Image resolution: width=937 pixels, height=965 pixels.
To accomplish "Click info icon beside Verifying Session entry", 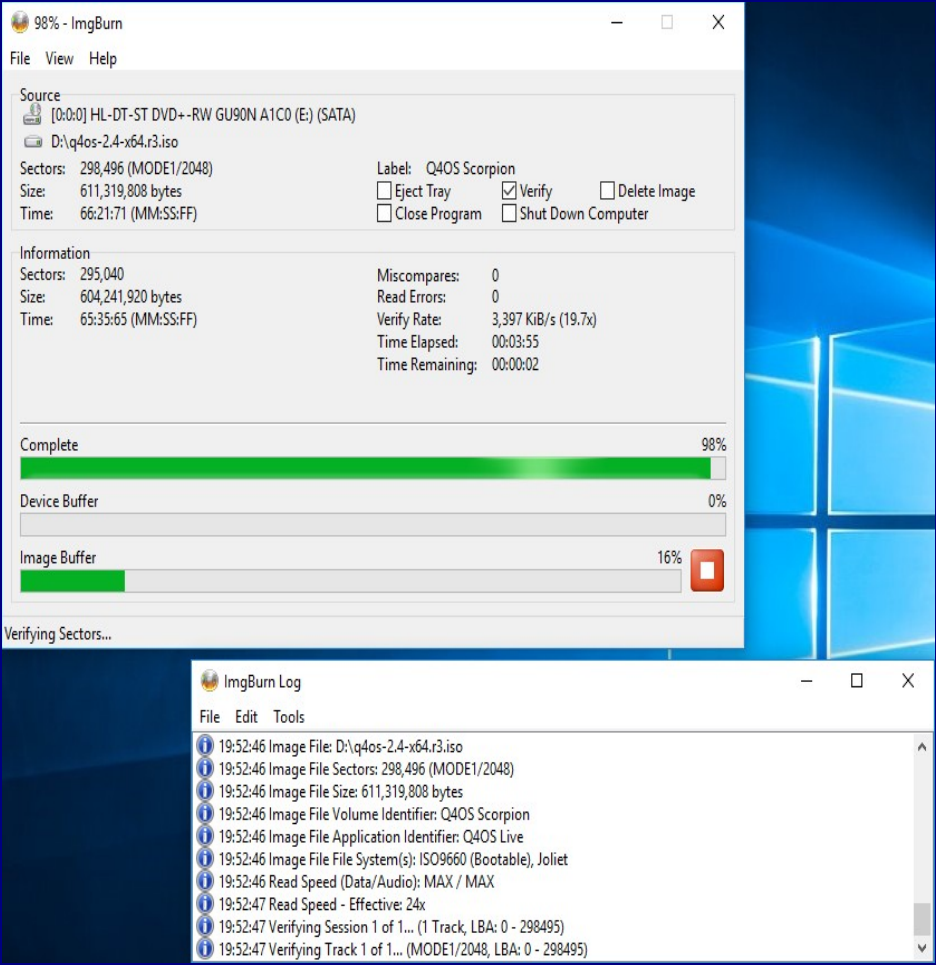I will (x=205, y=926).
